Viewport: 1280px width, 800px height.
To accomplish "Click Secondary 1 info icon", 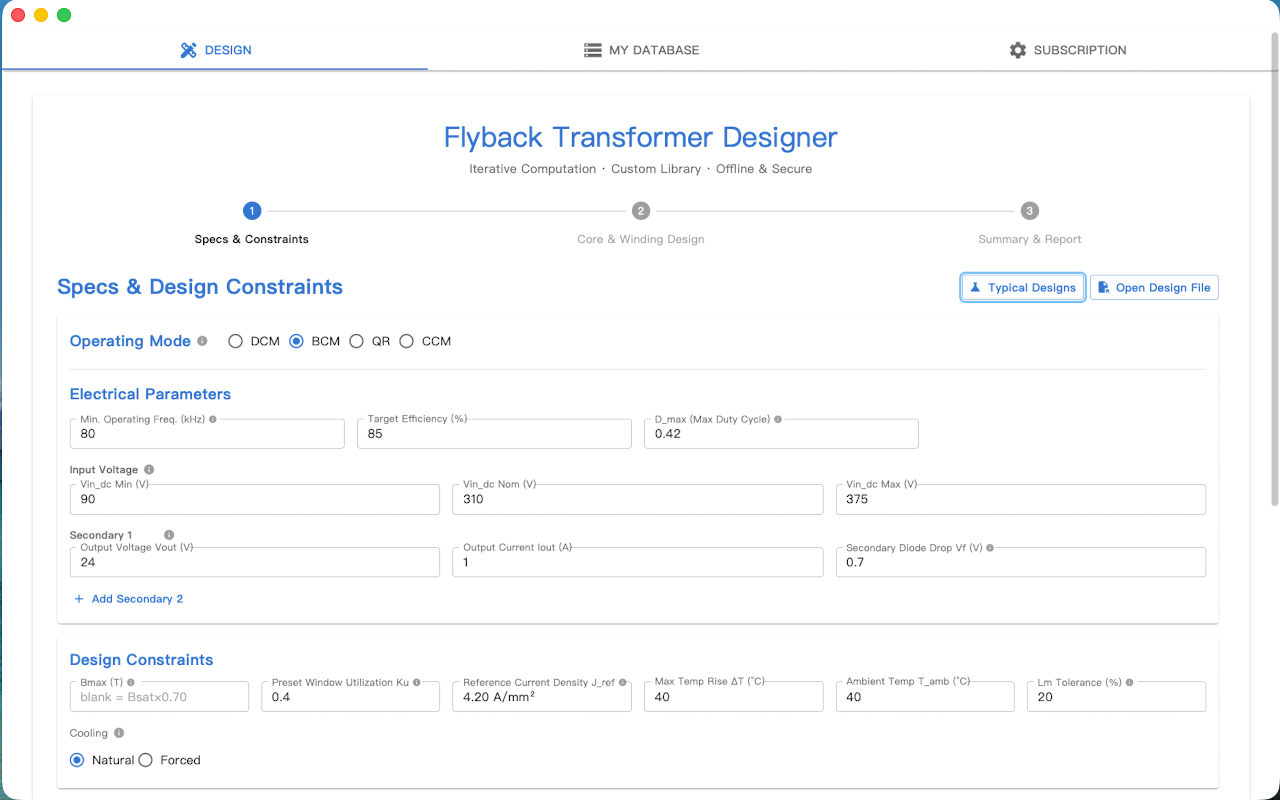I will (169, 535).
